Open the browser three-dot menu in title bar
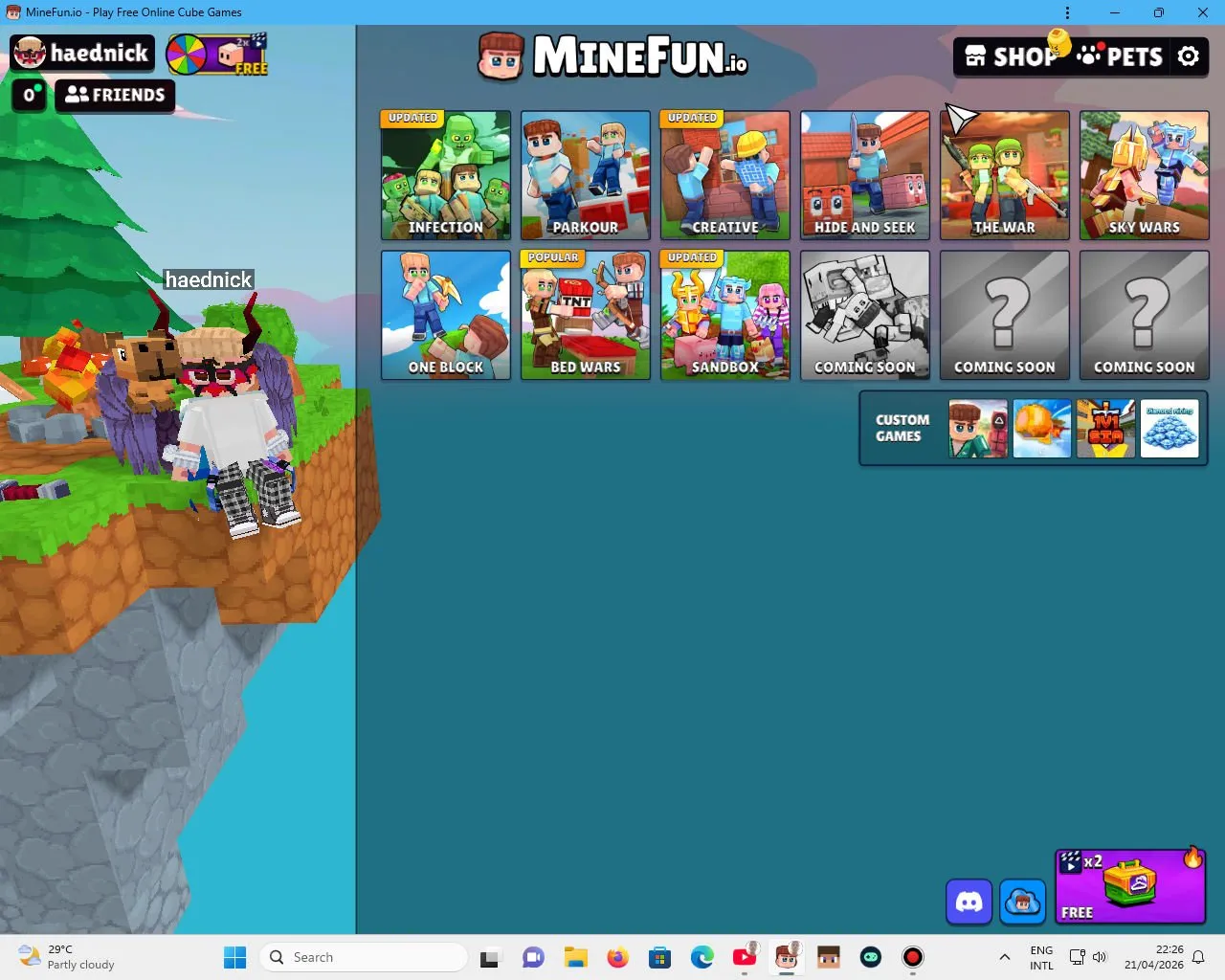 (x=1067, y=12)
